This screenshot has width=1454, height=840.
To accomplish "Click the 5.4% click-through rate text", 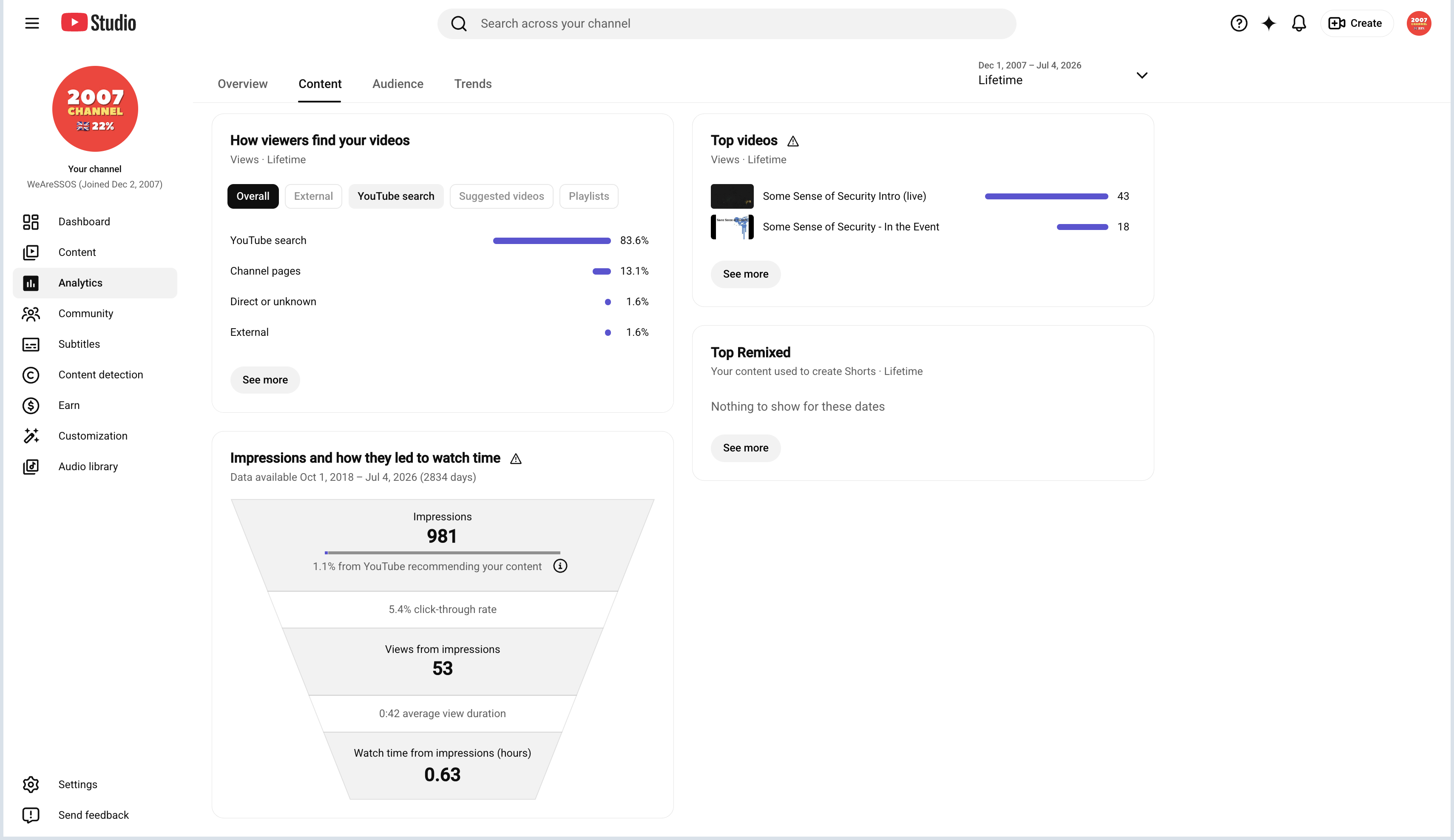I will pos(442,609).
